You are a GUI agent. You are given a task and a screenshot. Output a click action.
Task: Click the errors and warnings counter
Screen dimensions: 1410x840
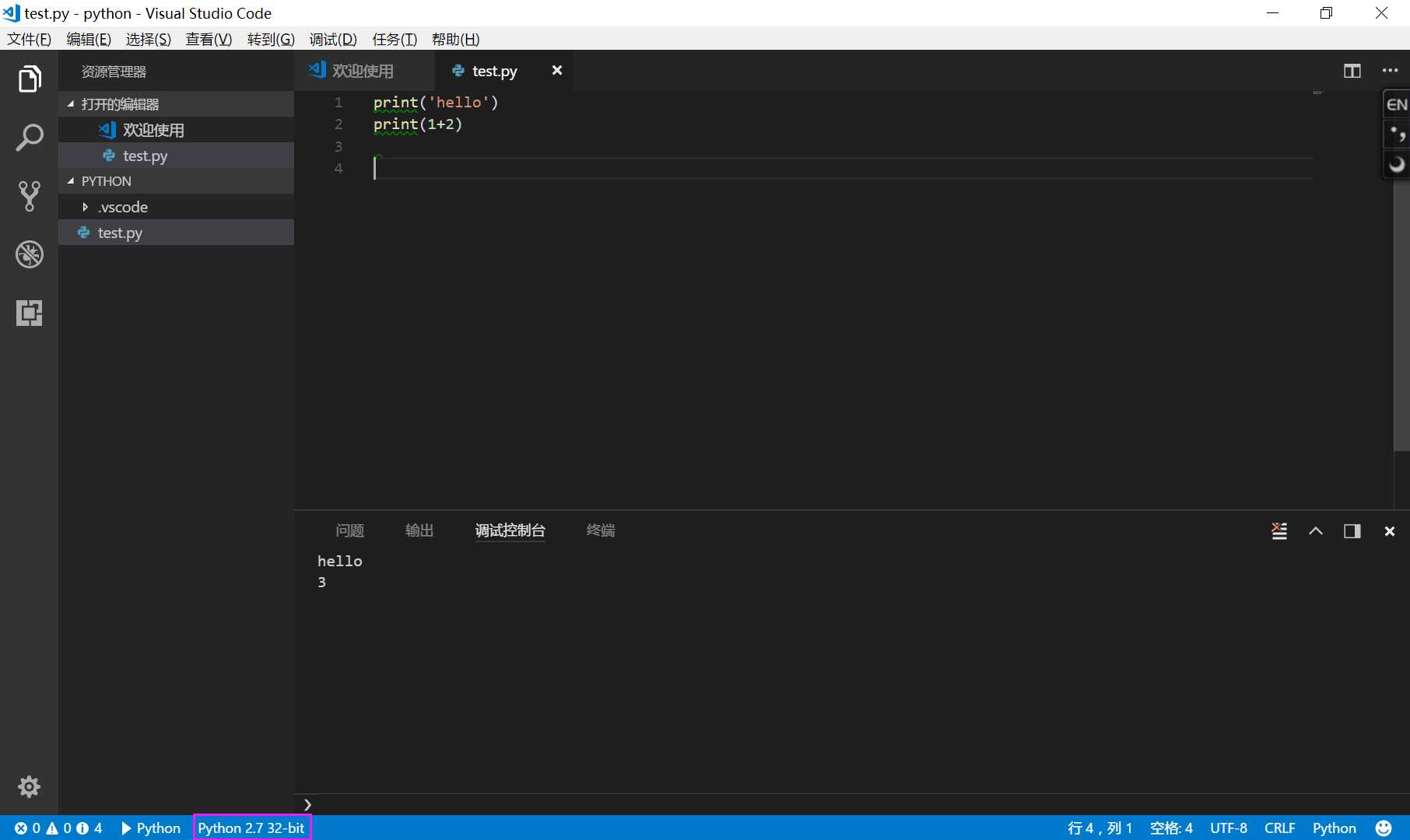point(58,828)
